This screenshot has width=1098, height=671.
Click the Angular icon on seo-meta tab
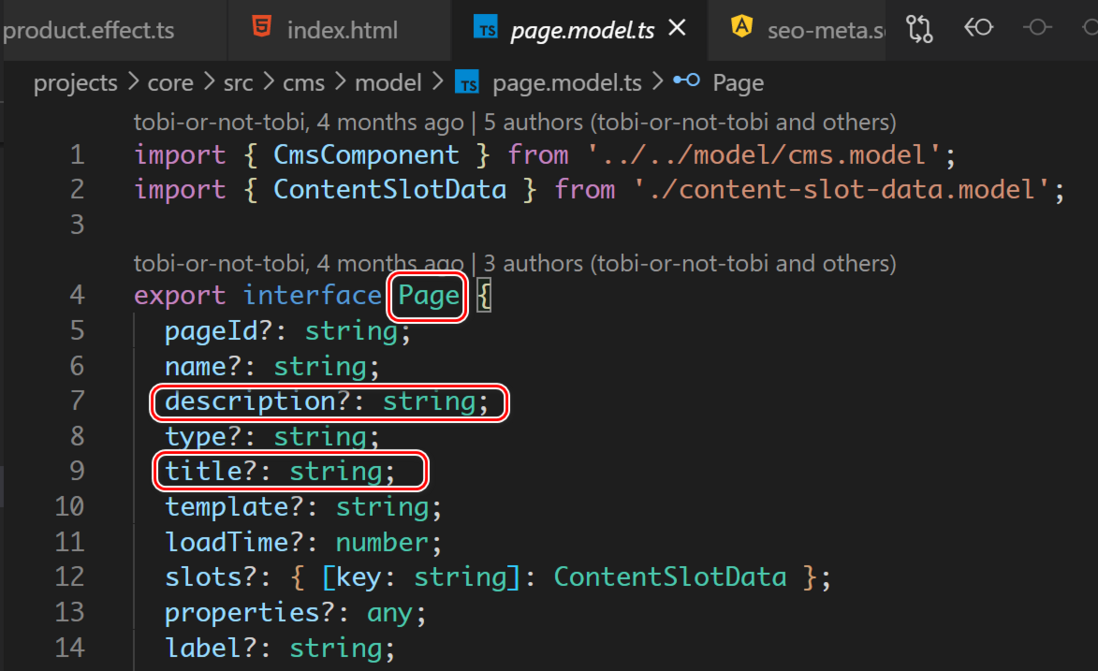tap(742, 27)
